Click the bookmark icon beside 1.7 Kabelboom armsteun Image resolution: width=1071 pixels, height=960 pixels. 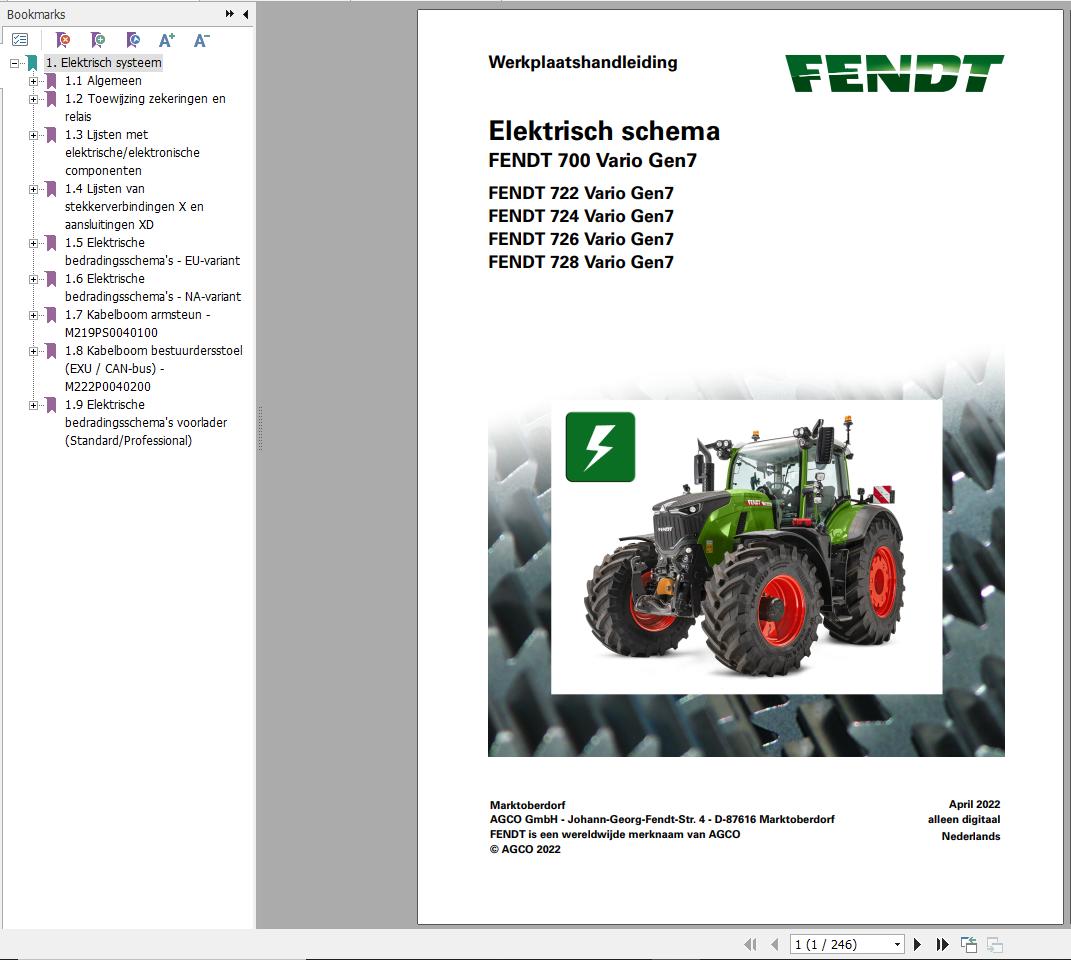pos(51,315)
